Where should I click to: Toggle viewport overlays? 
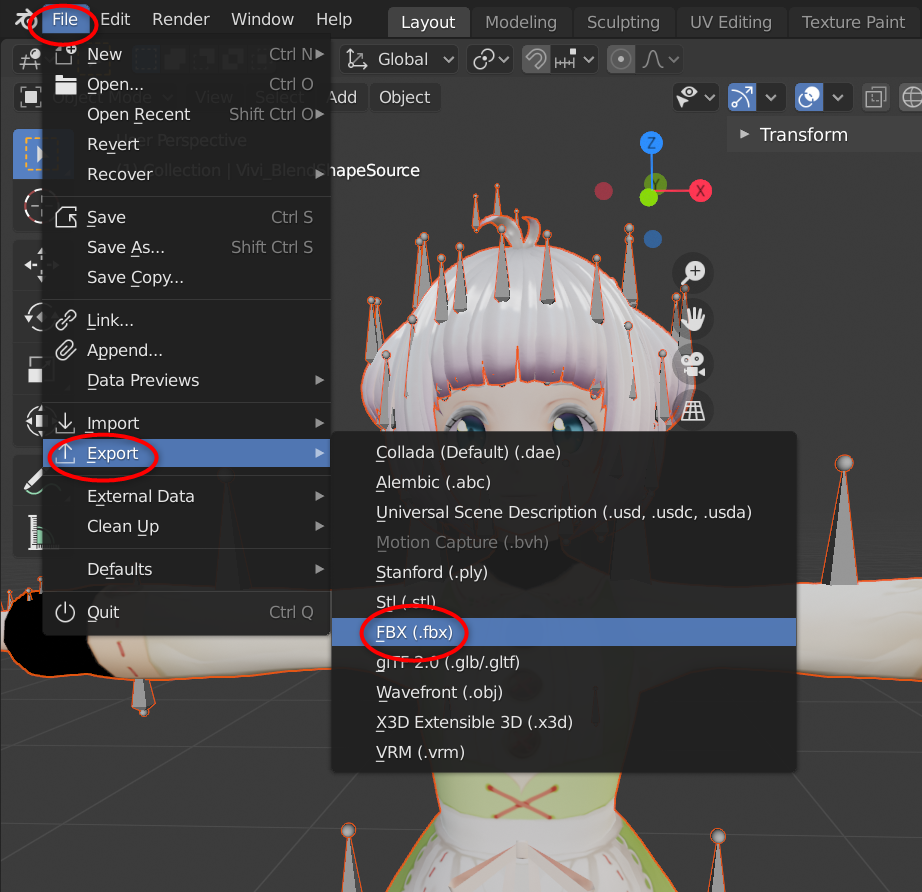pyautogui.click(x=809, y=97)
